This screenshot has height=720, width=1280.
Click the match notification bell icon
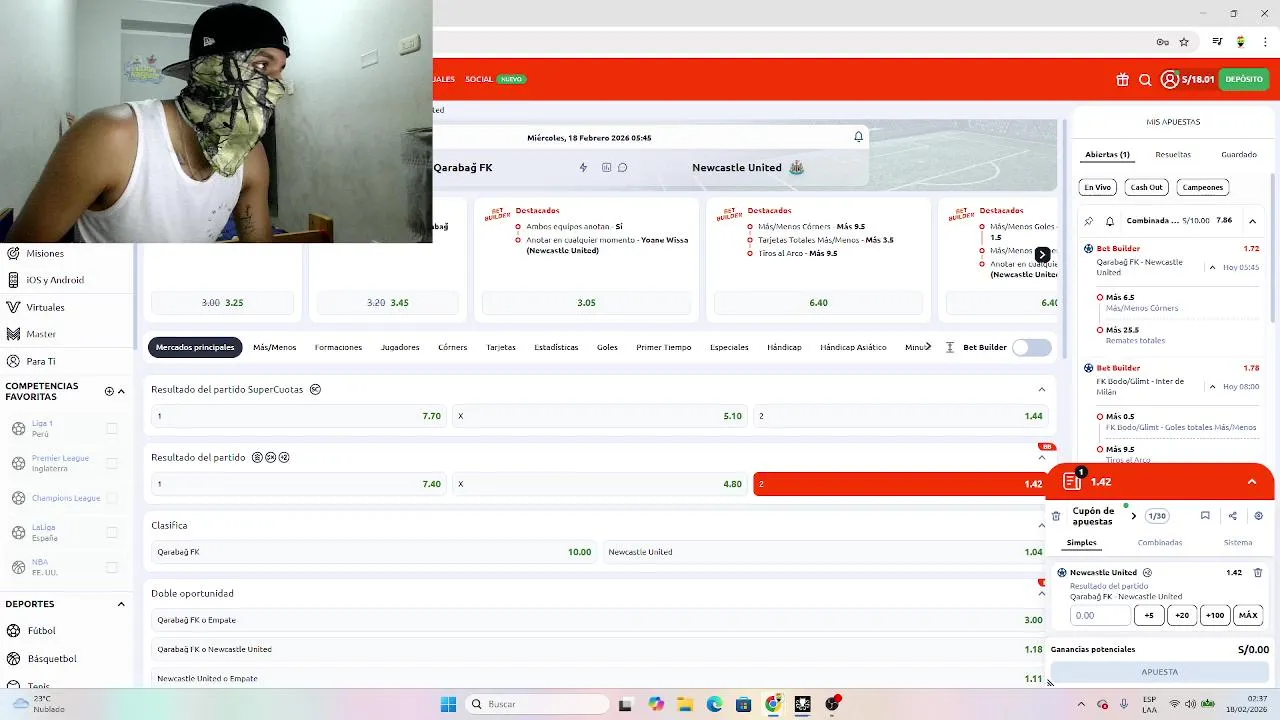[858, 137]
